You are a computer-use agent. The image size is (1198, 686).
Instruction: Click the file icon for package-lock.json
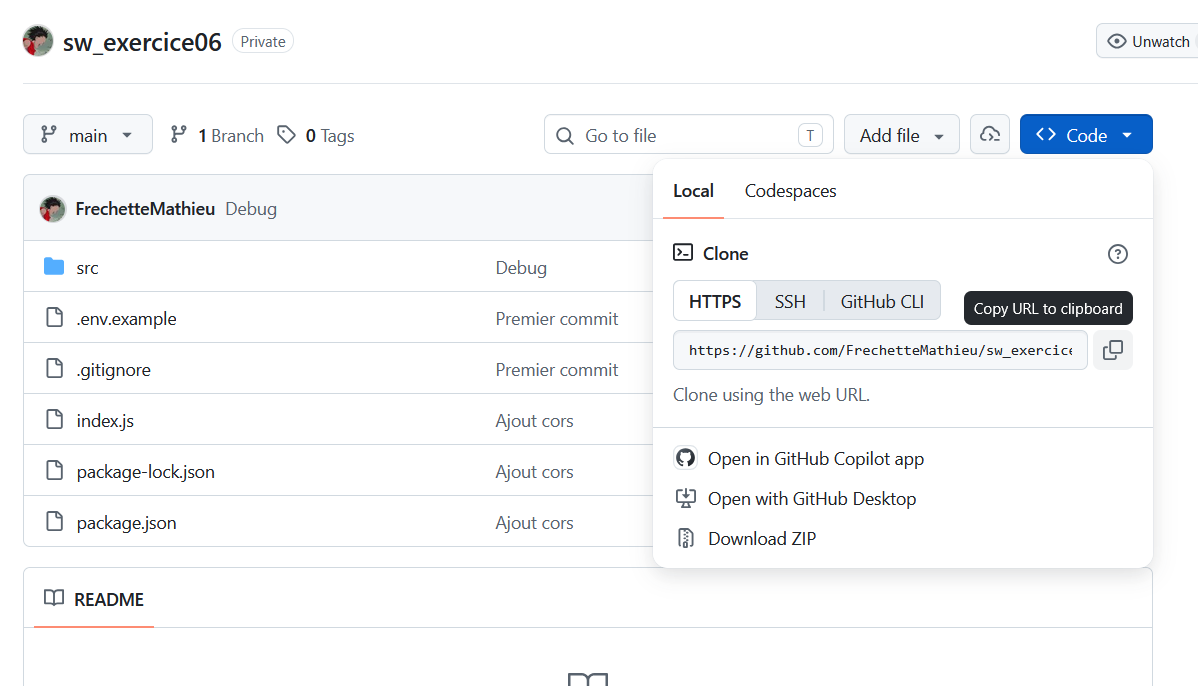[54, 470]
